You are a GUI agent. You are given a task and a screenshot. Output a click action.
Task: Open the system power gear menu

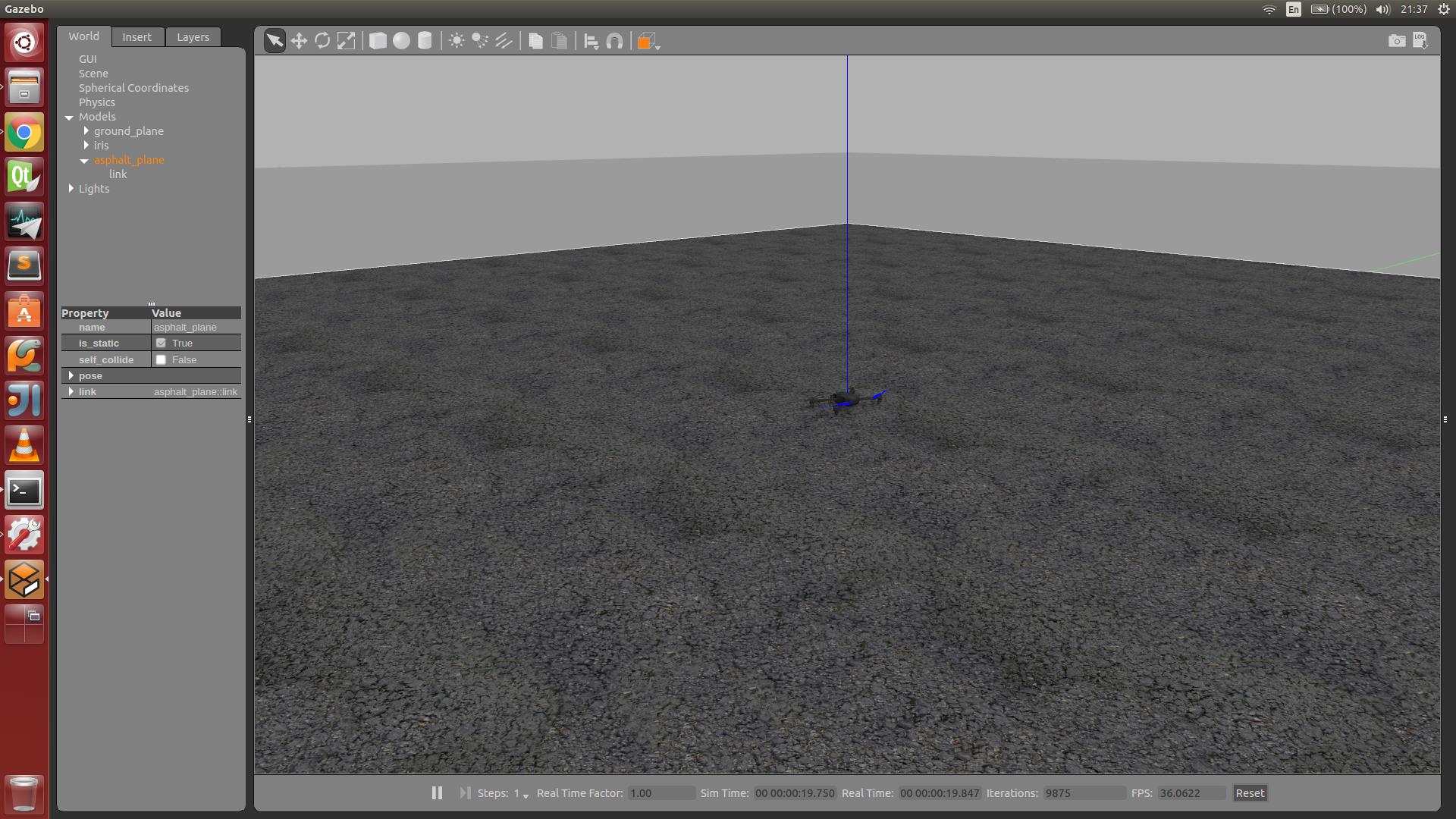click(1444, 9)
